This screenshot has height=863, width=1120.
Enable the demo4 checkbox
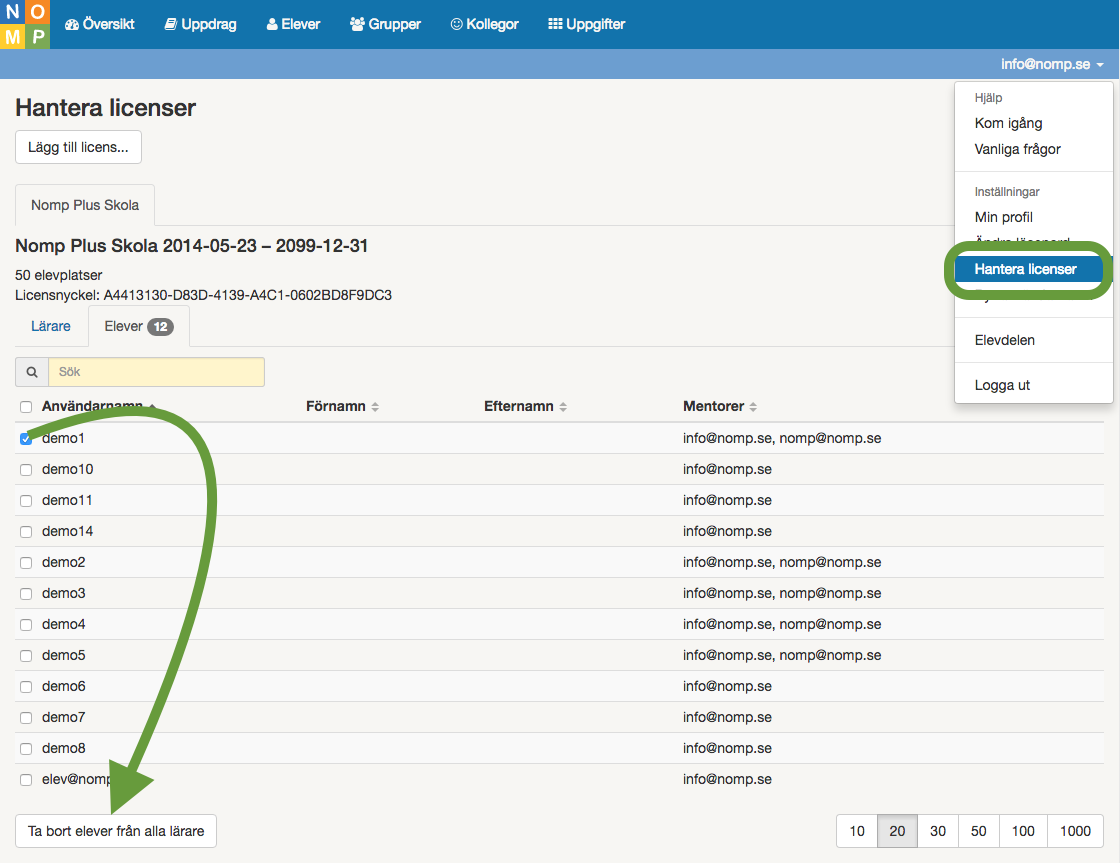pos(26,625)
